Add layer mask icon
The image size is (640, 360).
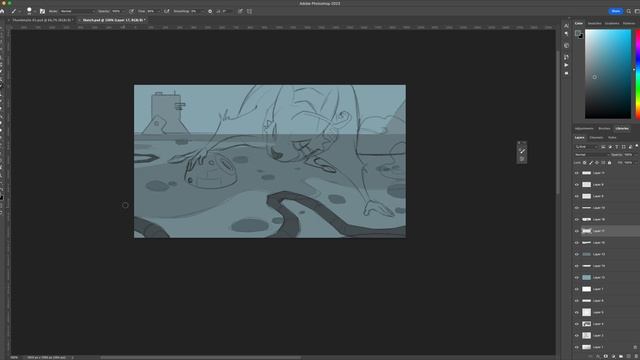(606, 356)
